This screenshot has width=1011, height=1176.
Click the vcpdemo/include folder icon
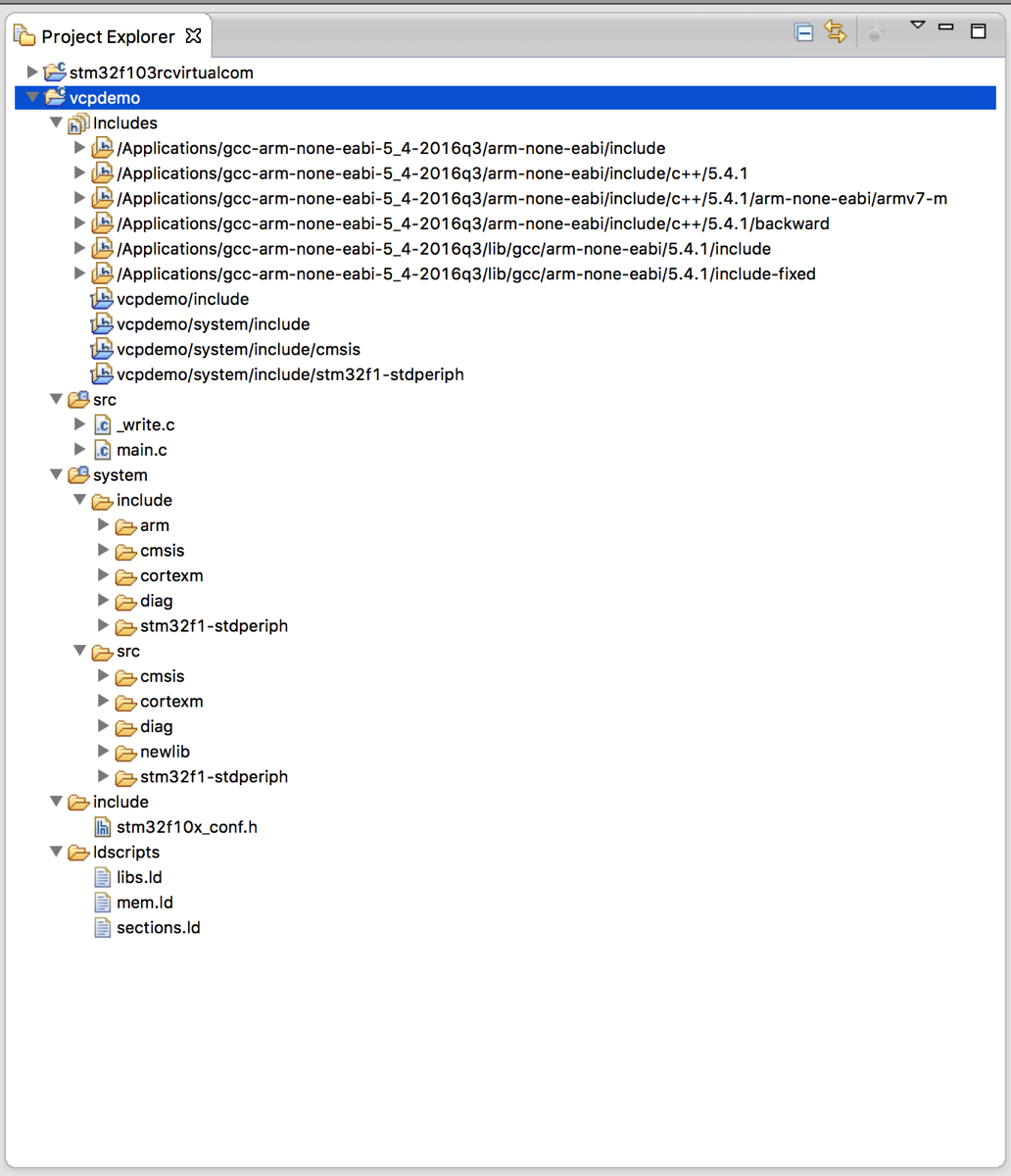coord(102,299)
